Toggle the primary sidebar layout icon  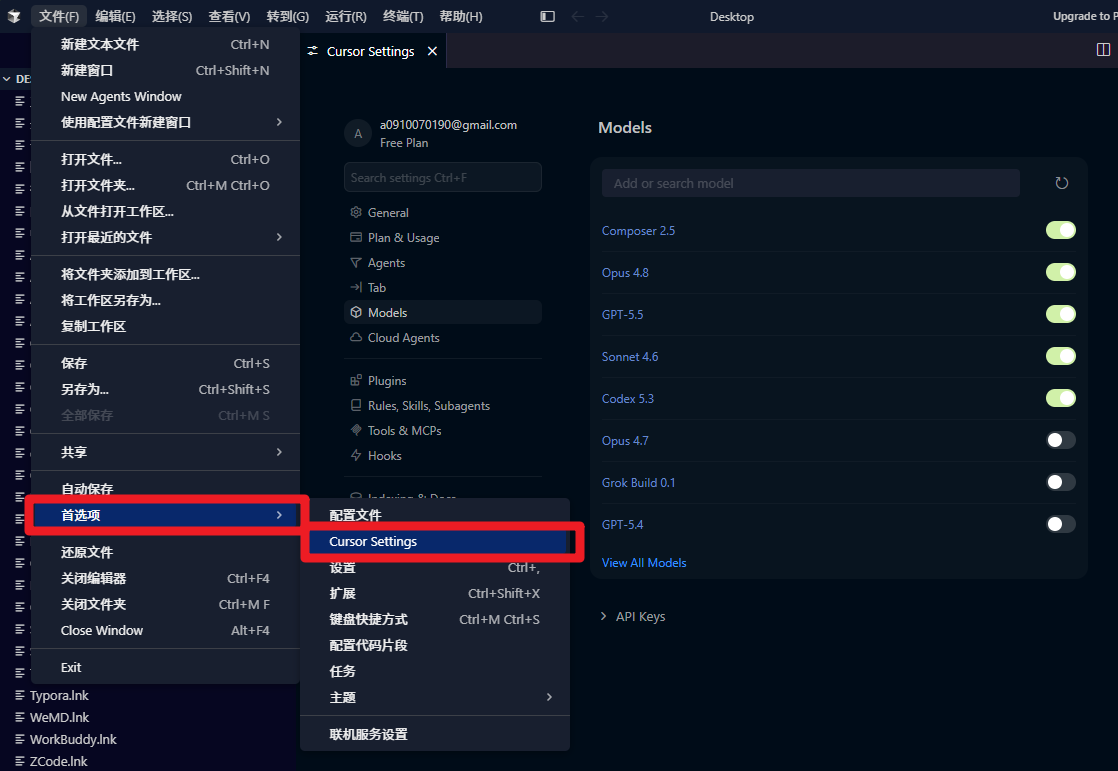coord(548,16)
